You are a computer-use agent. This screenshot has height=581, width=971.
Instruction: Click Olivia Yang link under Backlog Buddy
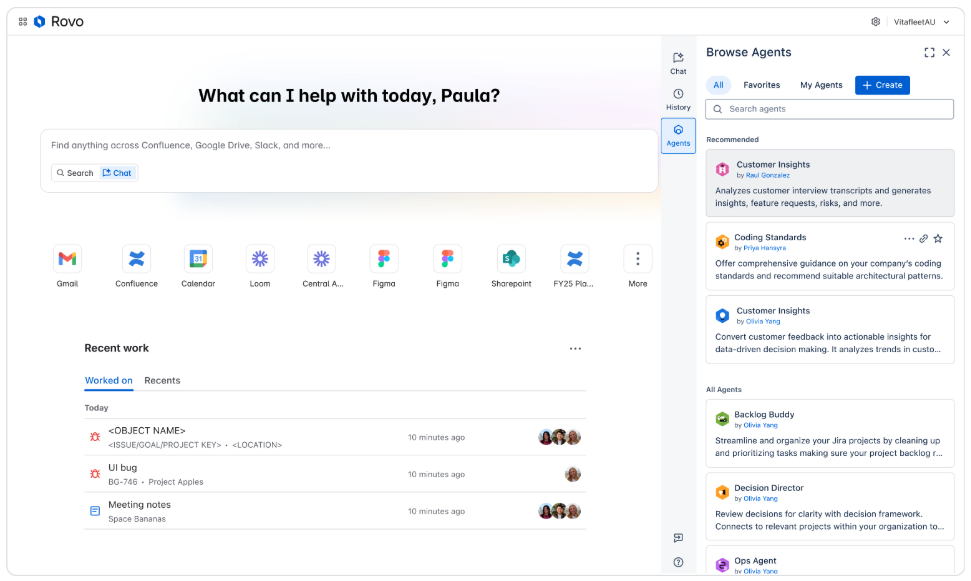[760, 426]
